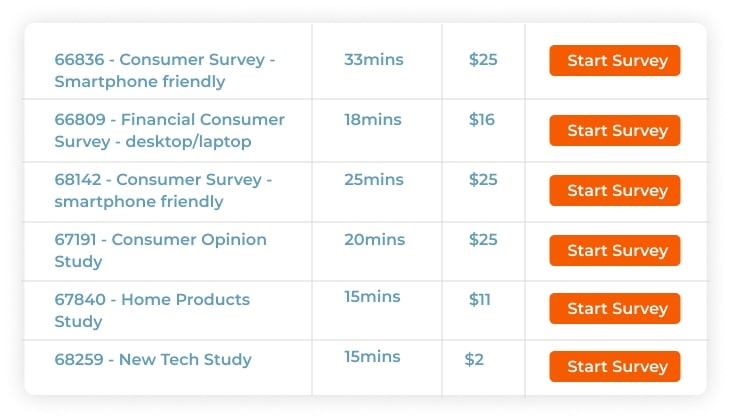Click the 33mins duration in first row
This screenshot has height=420, width=731.
(x=374, y=60)
